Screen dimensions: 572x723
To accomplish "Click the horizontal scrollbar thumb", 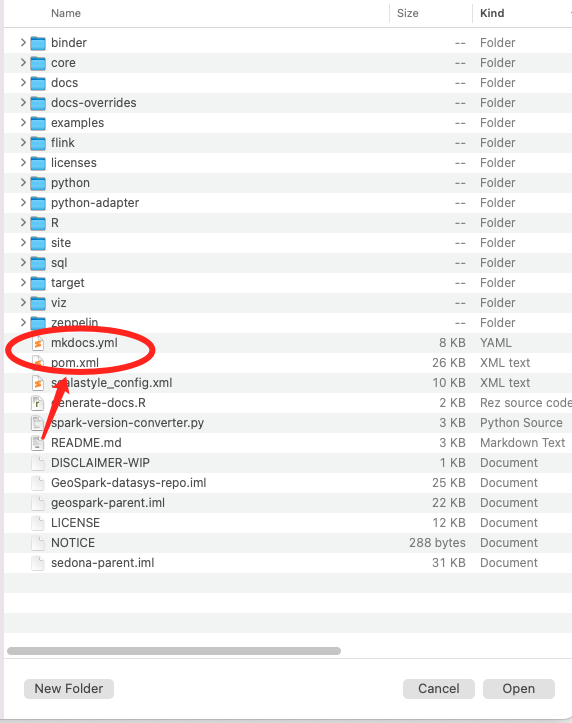I will [x=174, y=651].
